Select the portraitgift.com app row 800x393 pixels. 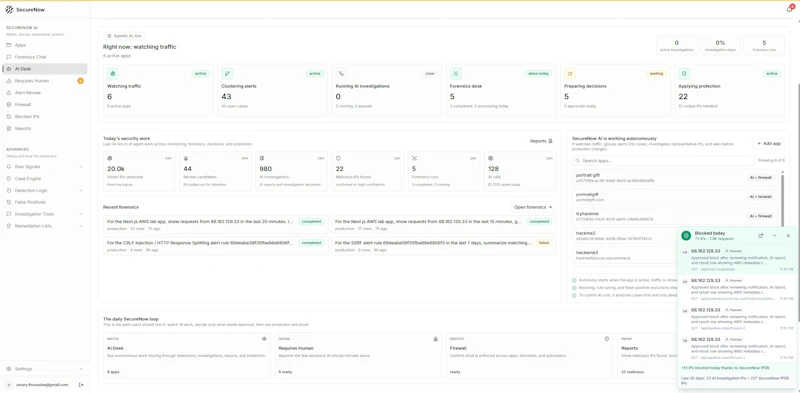(676, 197)
